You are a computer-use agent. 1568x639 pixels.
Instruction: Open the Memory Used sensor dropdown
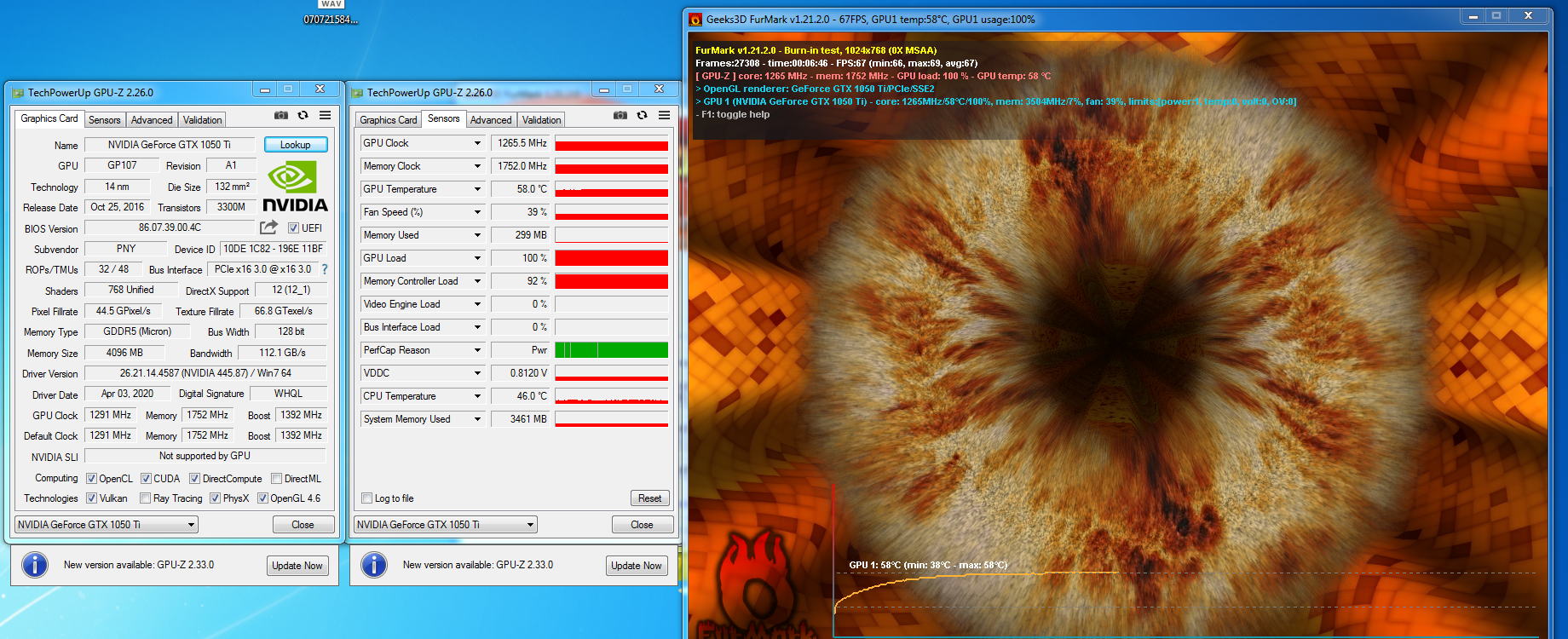477,235
